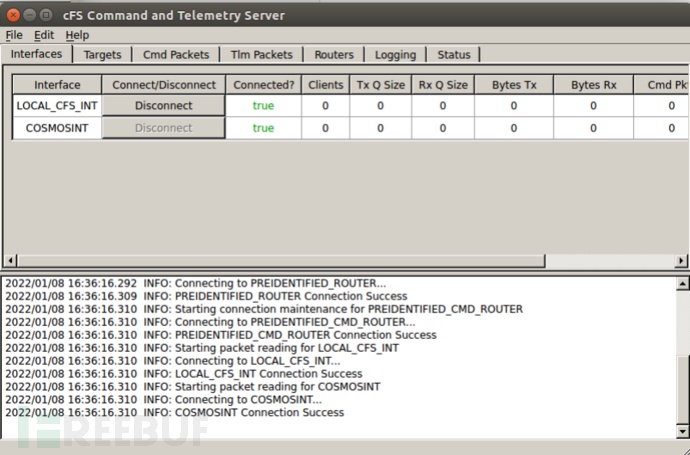
Task: Click the true status for LOCAL_CFS_INT
Action: click(263, 106)
